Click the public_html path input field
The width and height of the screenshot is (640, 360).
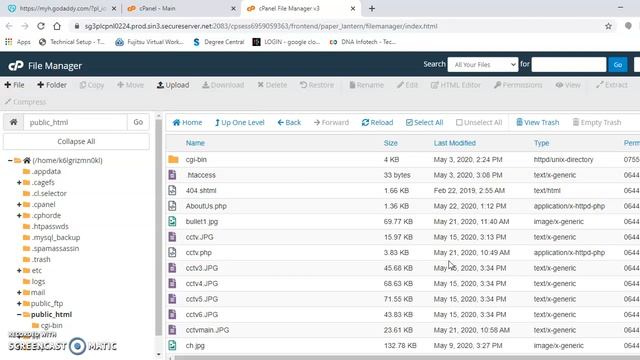click(75, 122)
